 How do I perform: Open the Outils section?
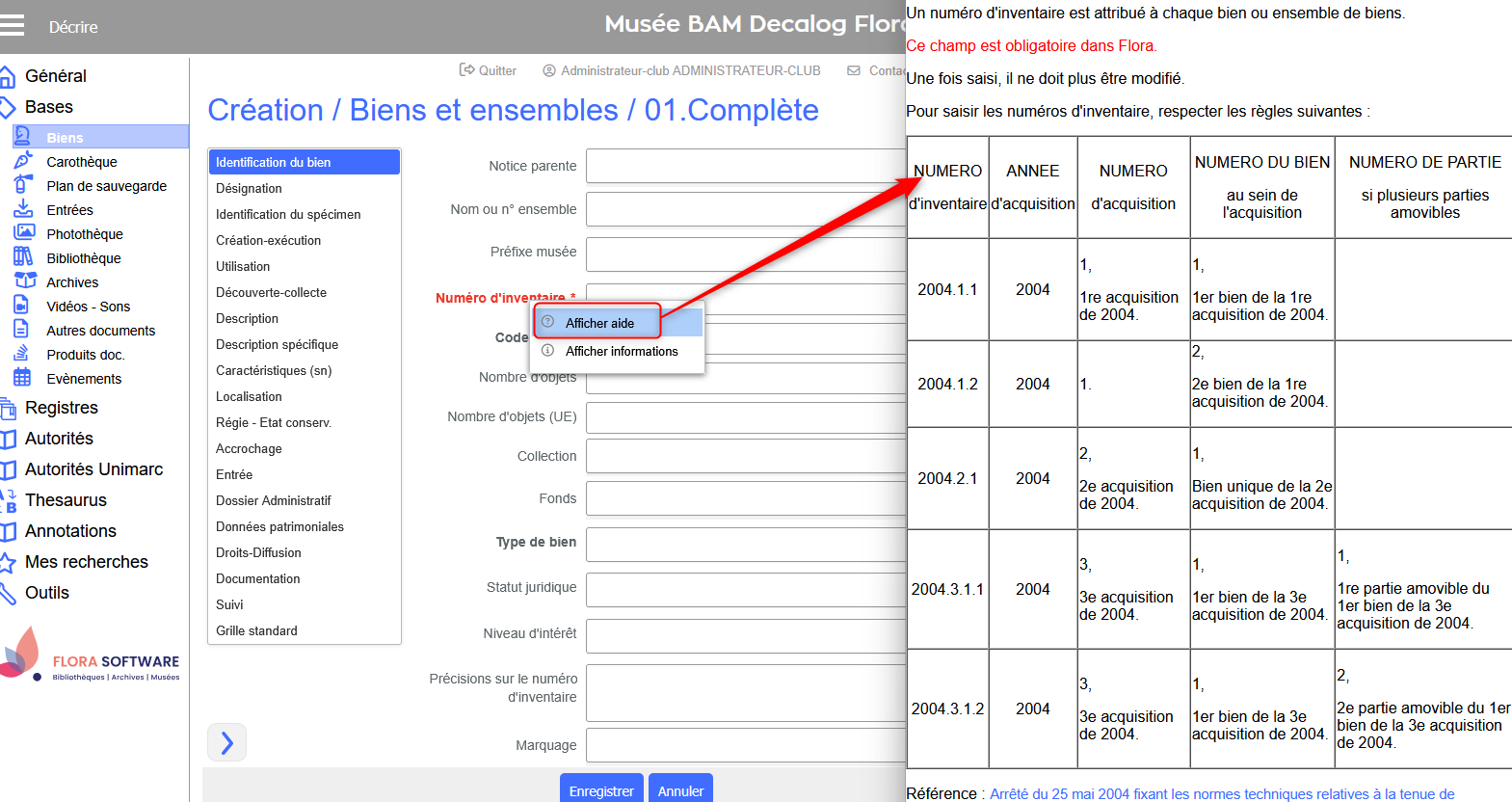click(x=46, y=593)
